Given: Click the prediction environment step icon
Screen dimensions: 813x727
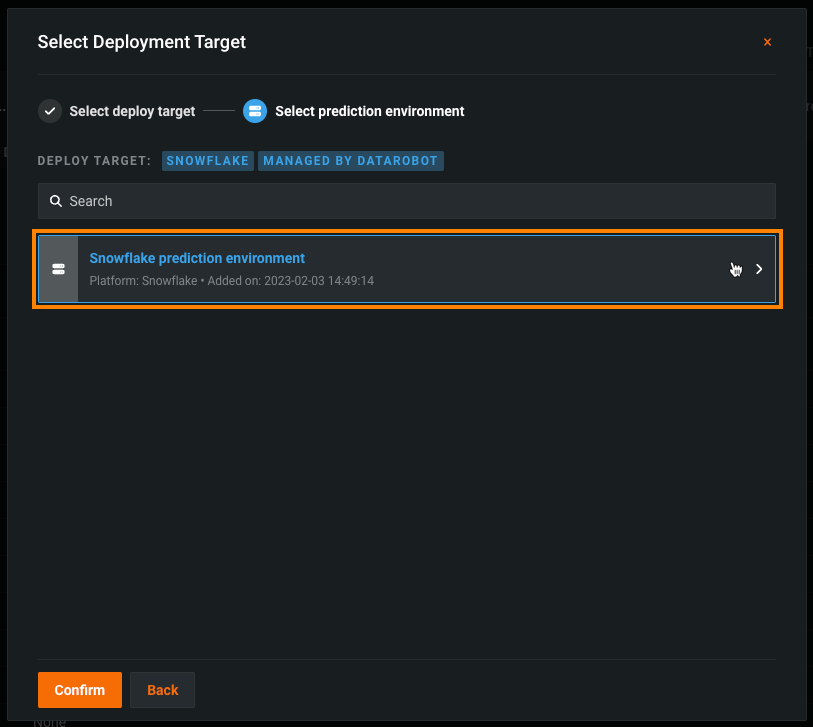Looking at the screenshot, I should [x=255, y=111].
